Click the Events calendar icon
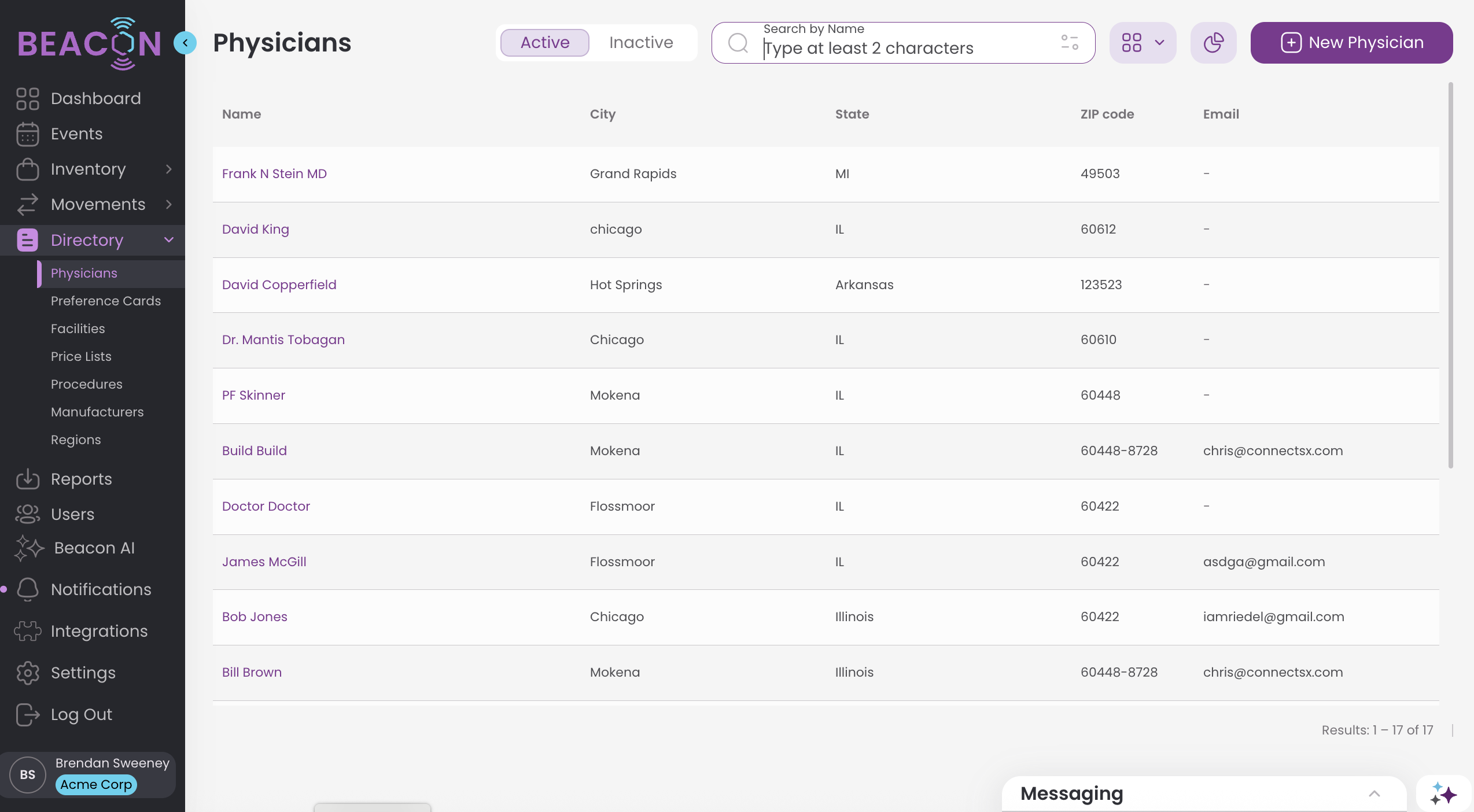 (x=27, y=134)
